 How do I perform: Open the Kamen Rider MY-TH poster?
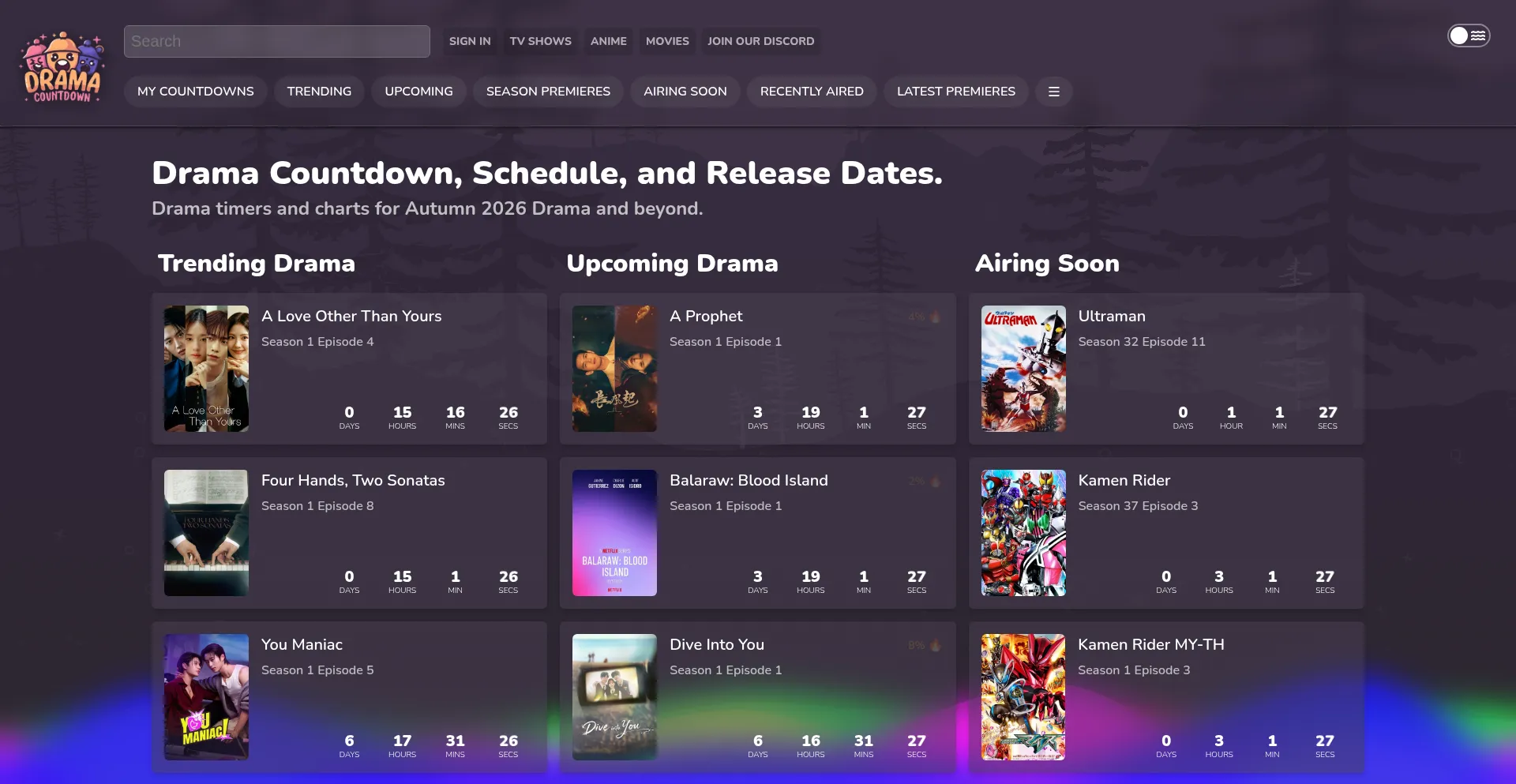1023,697
